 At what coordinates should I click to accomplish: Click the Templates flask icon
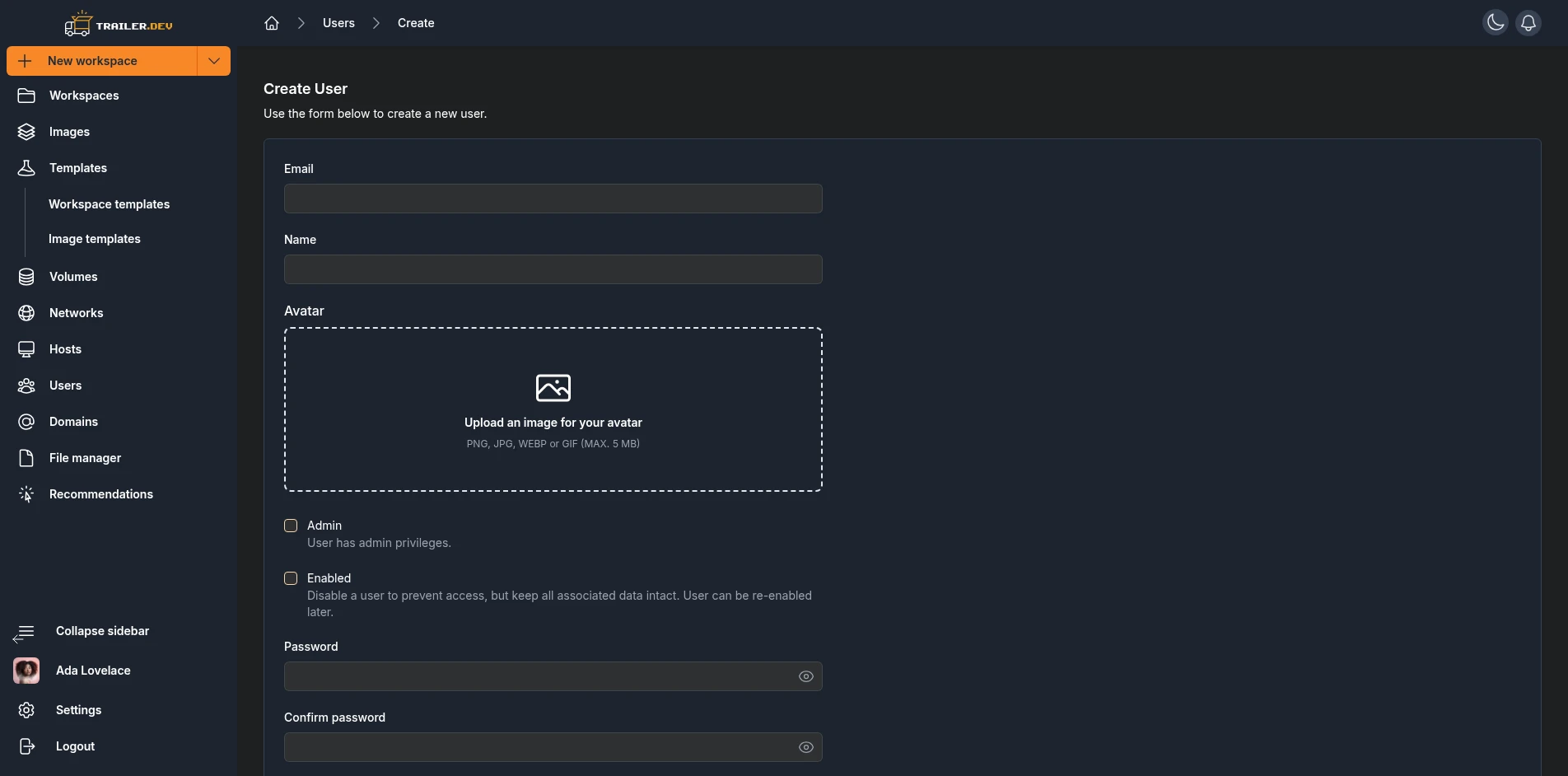pos(26,168)
